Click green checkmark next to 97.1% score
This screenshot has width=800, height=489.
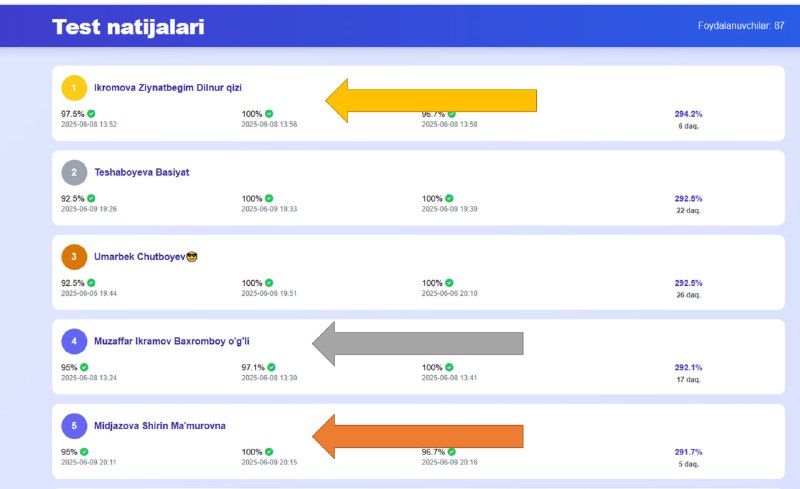tap(271, 367)
